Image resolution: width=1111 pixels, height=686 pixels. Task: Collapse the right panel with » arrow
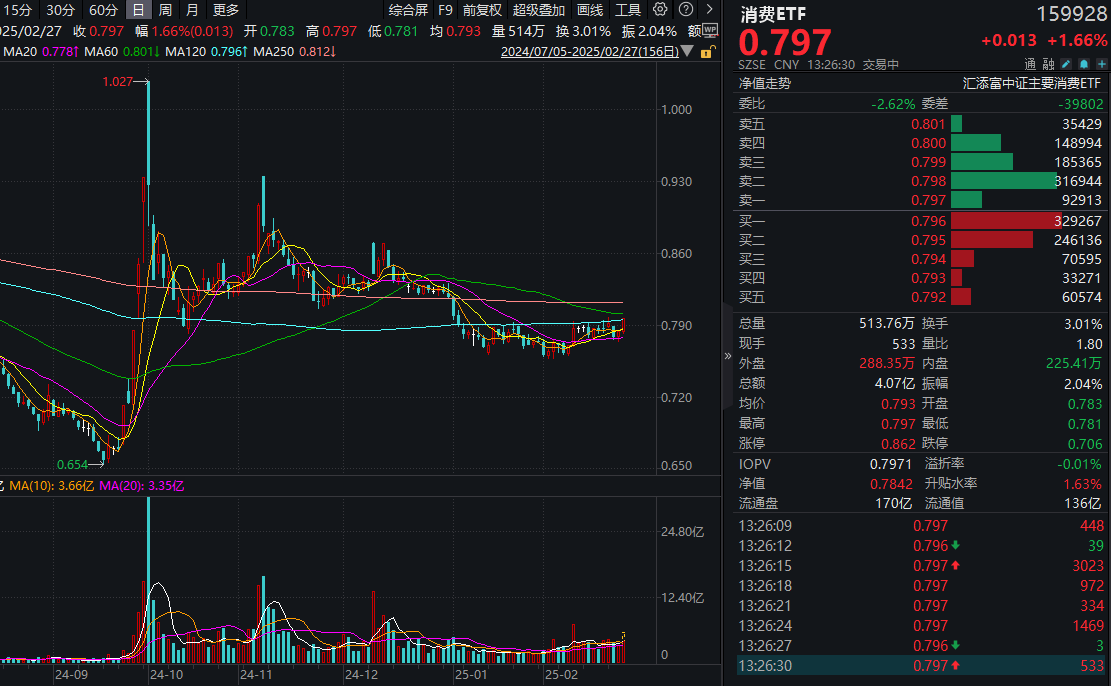point(727,355)
